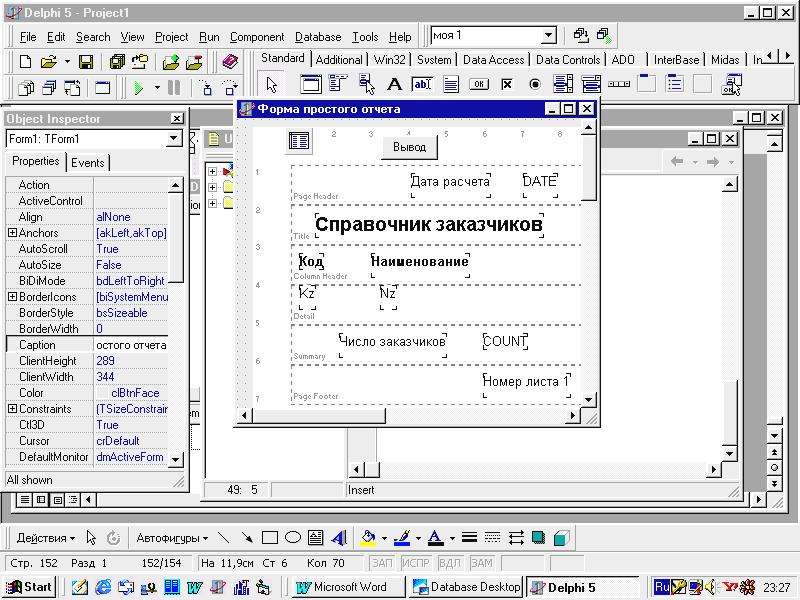This screenshot has width=800, height=600.
Task: Open the dropdown arrow next to Open icon
Action: tap(67, 62)
